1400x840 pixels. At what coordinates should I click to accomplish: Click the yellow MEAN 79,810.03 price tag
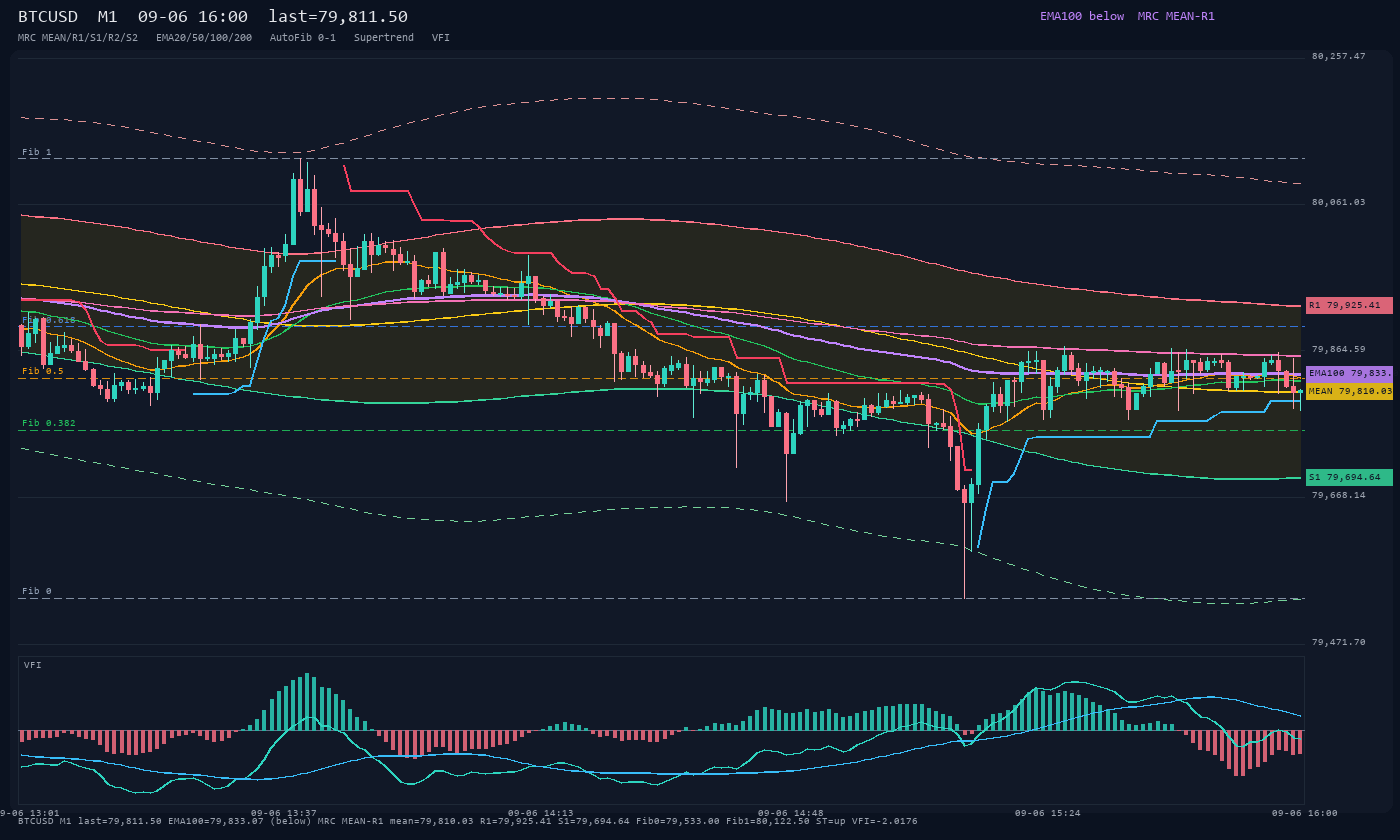pyautogui.click(x=1349, y=391)
